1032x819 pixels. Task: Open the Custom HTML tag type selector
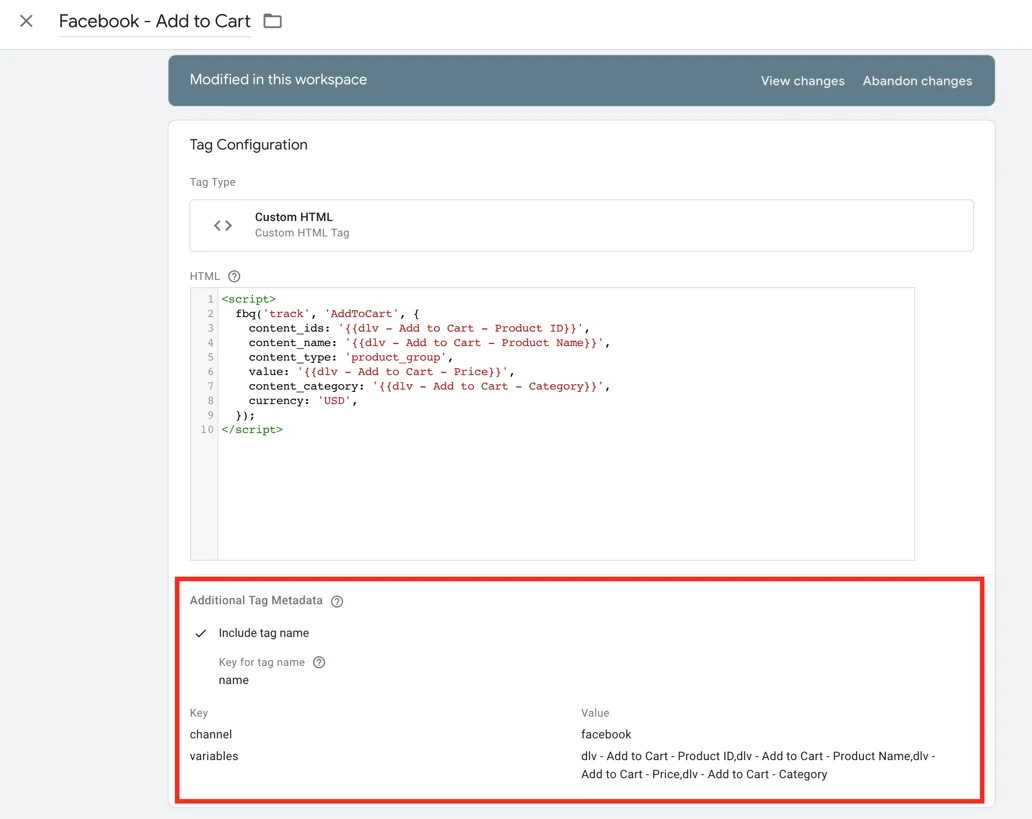click(x=581, y=225)
